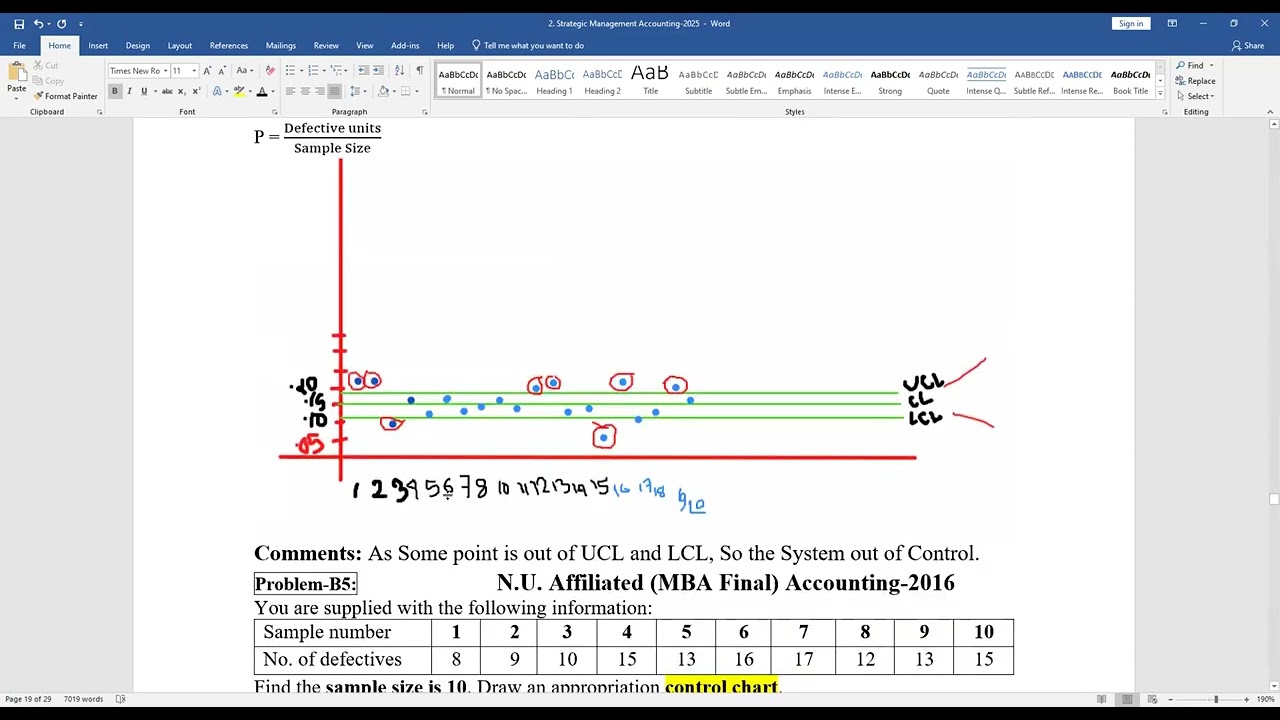The height and width of the screenshot is (720, 1280).
Task: Decrease font size with Shrink Font icon
Action: (221, 71)
